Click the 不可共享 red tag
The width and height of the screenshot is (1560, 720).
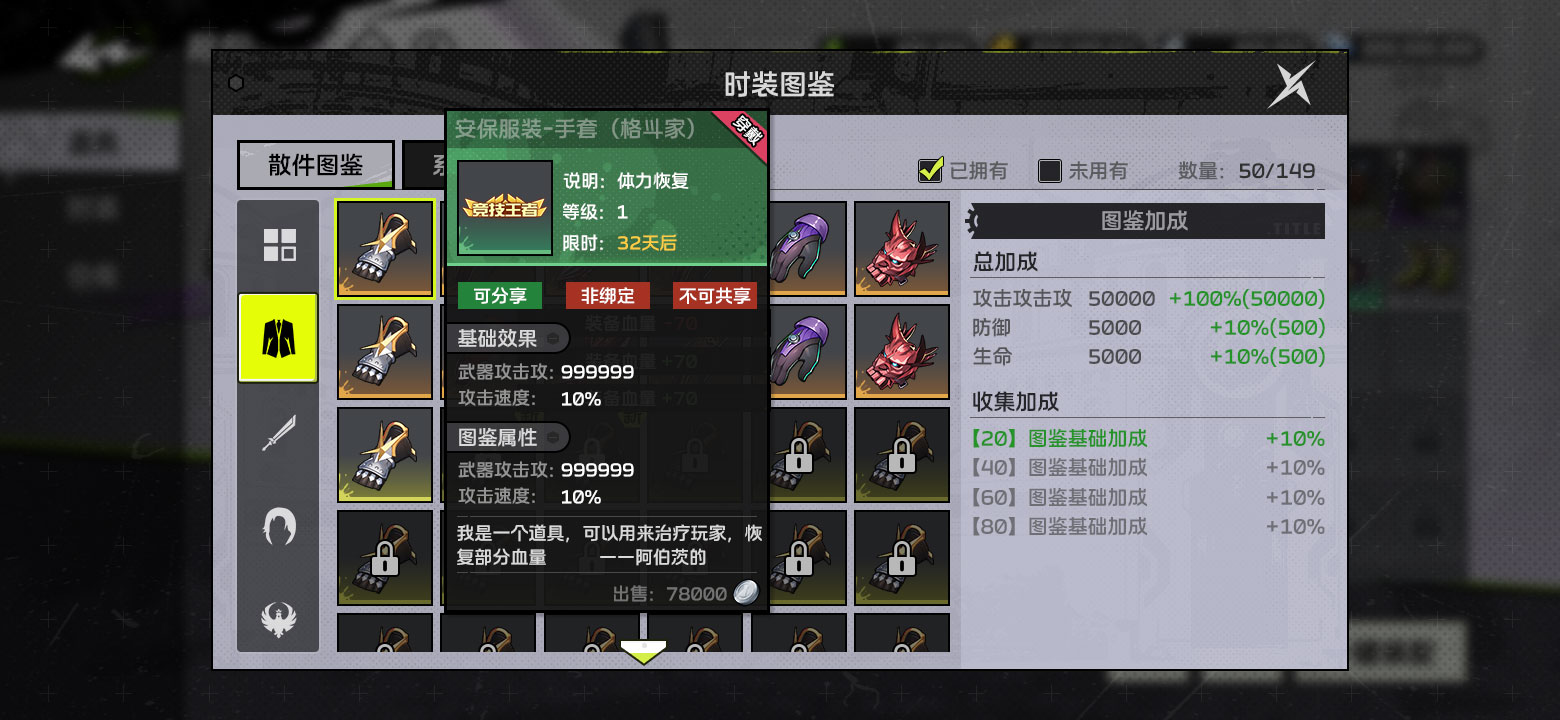[715, 296]
